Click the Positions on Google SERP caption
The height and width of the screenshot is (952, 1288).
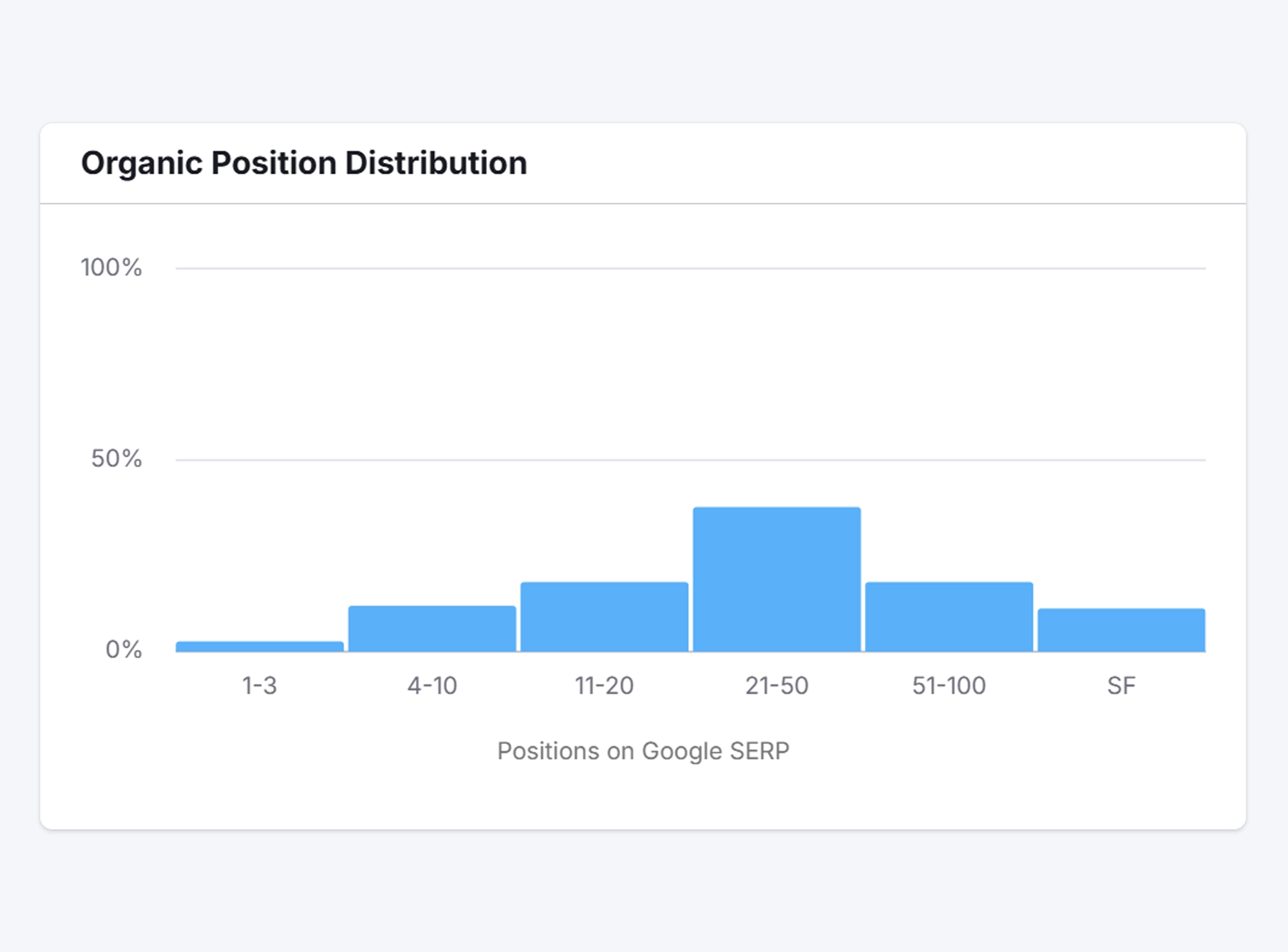(643, 751)
